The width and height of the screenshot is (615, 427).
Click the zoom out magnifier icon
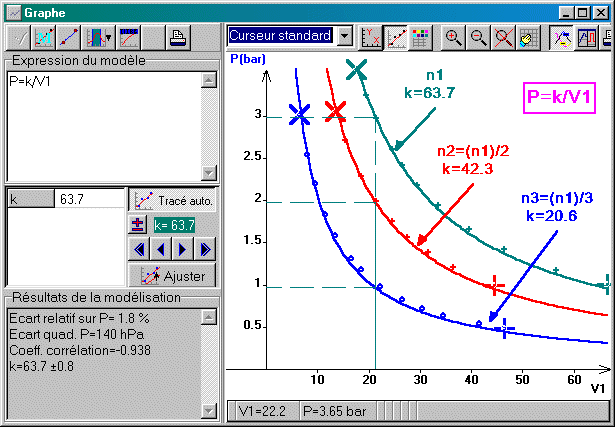(479, 37)
